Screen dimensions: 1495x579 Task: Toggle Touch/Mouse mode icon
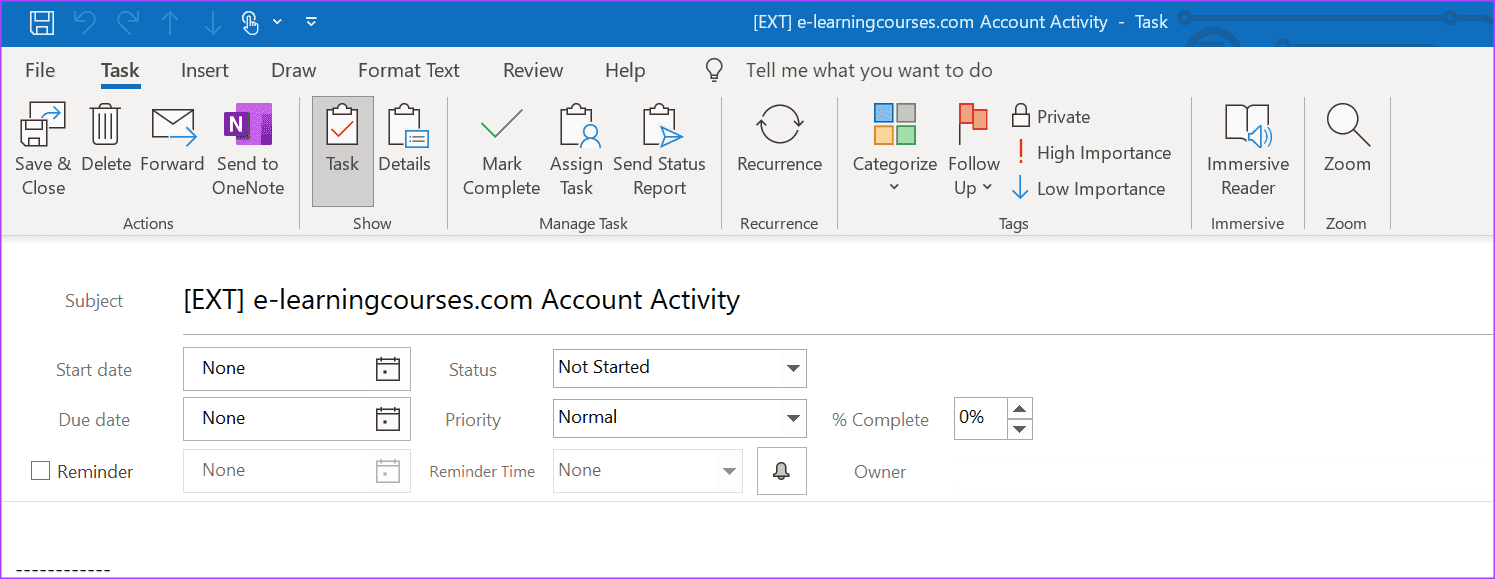(250, 22)
